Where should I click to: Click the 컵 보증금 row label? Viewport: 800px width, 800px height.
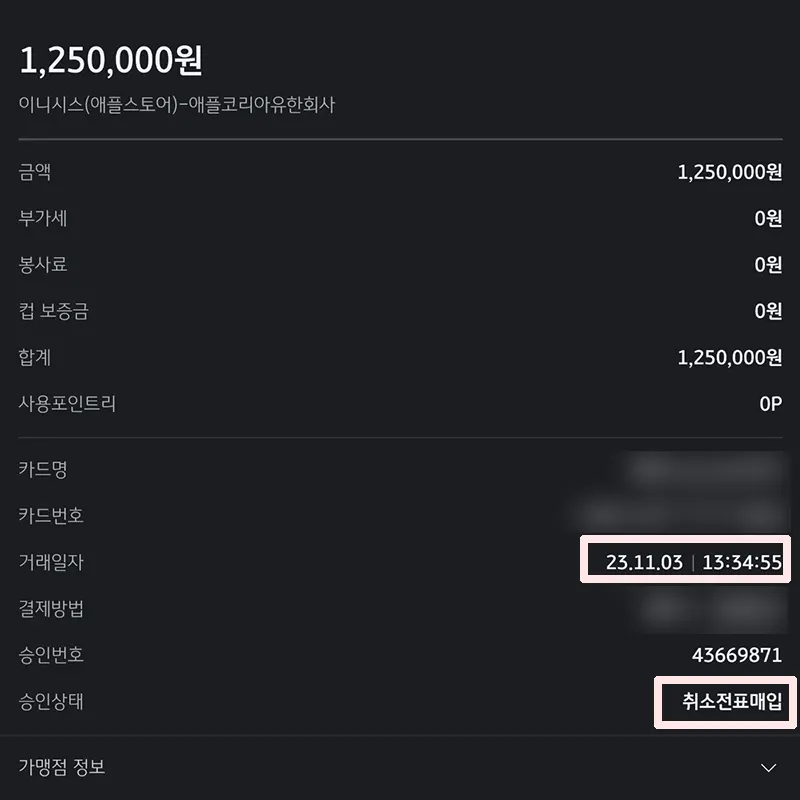point(54,311)
